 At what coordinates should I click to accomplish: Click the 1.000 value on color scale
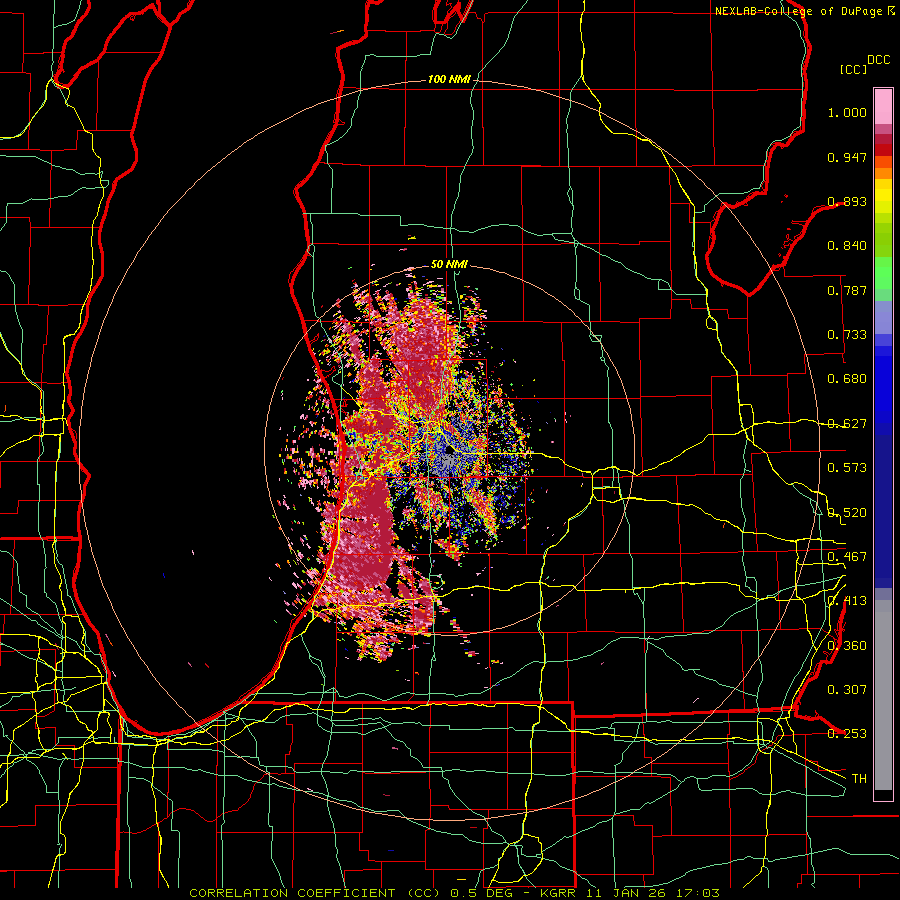847,112
